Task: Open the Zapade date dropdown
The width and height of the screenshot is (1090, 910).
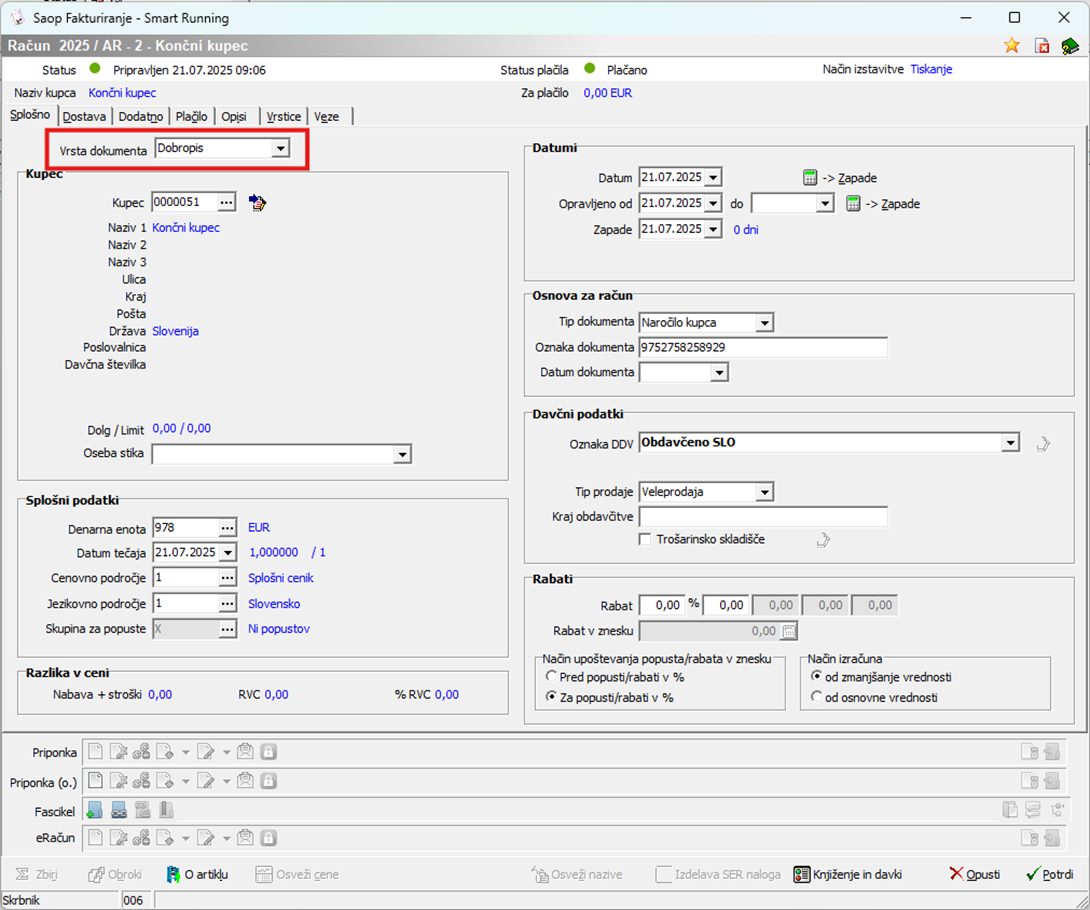Action: tap(713, 229)
